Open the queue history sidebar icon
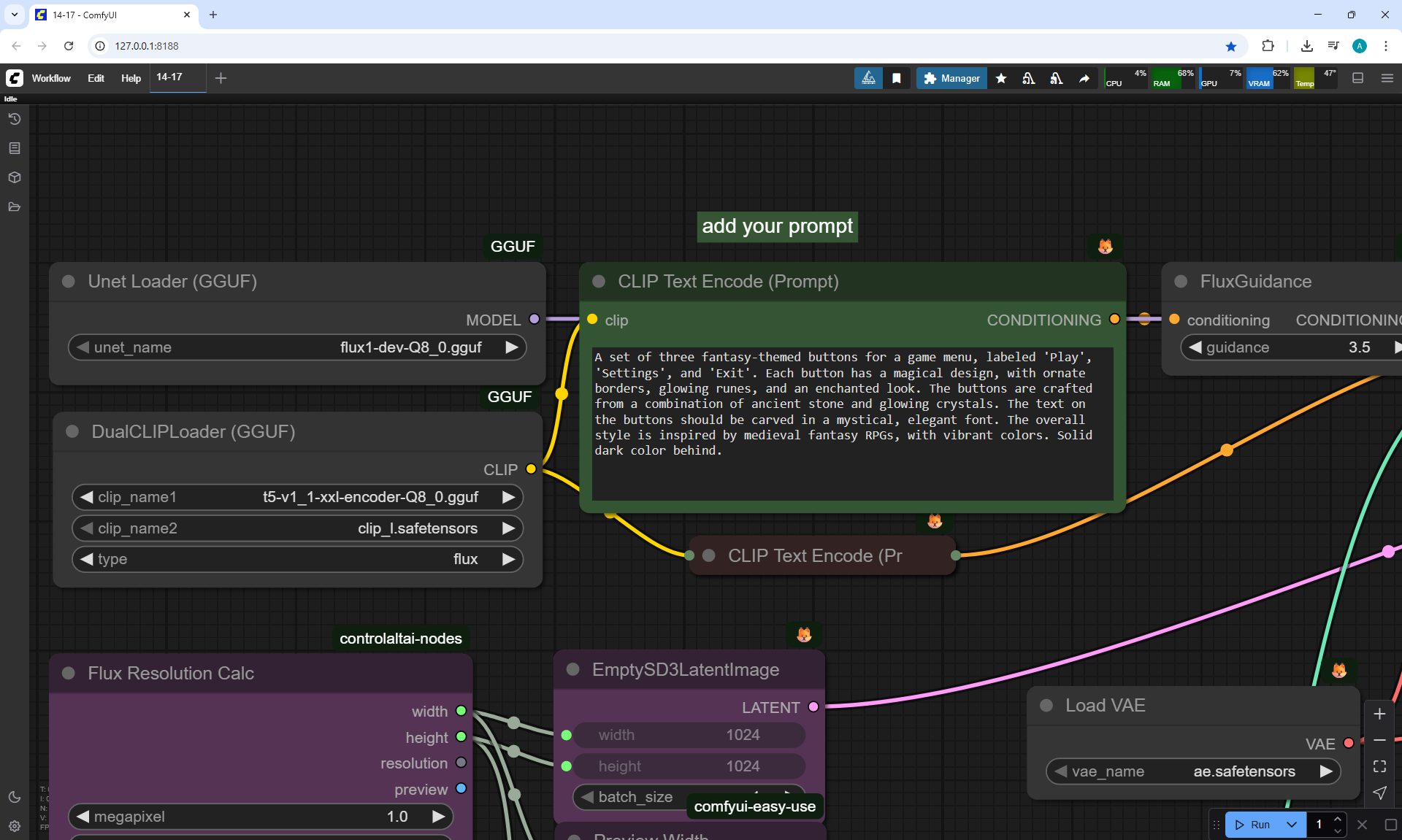The height and width of the screenshot is (840, 1402). [15, 119]
